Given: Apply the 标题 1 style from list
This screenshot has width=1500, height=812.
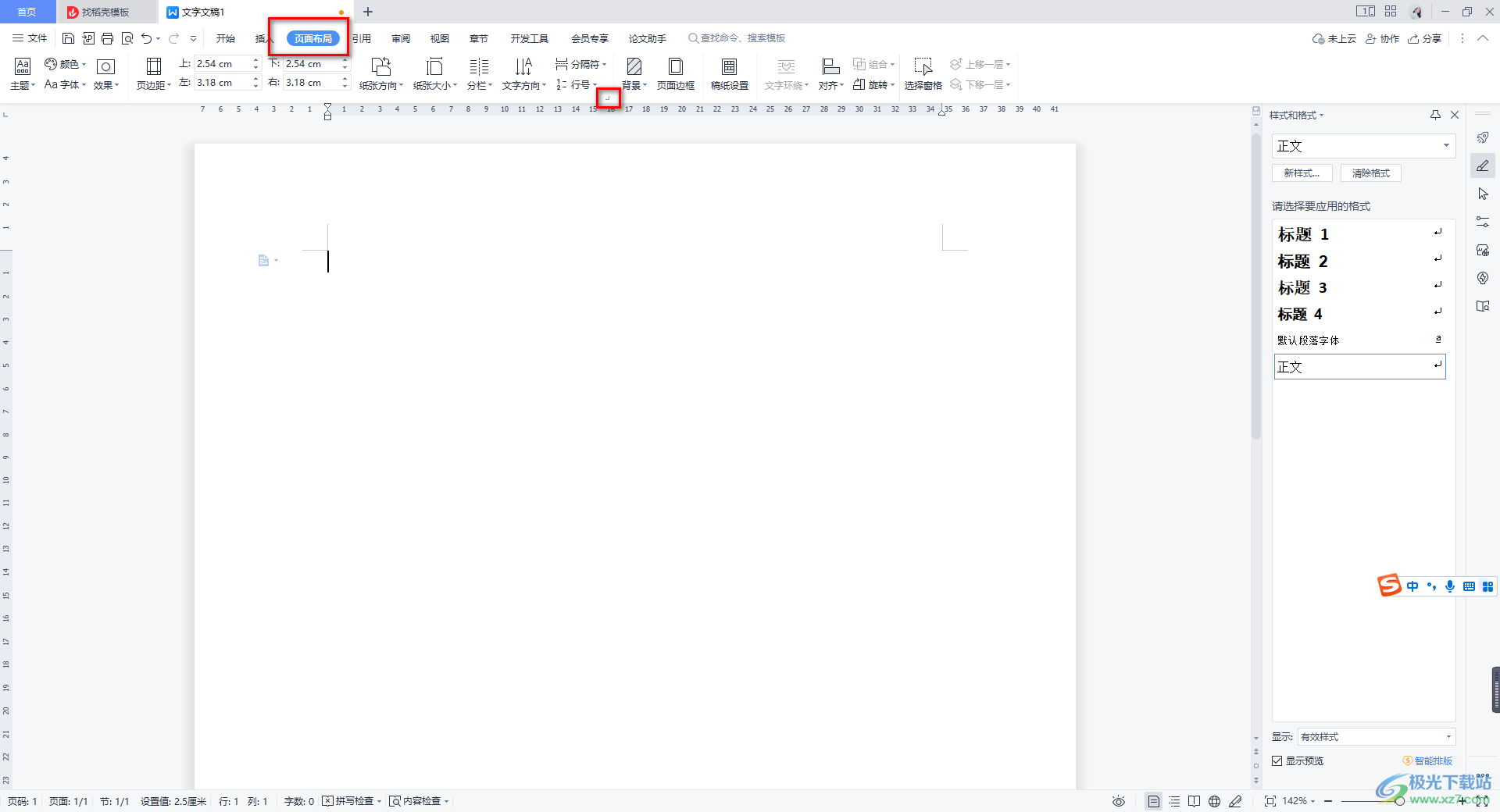Looking at the screenshot, I should coord(1360,233).
